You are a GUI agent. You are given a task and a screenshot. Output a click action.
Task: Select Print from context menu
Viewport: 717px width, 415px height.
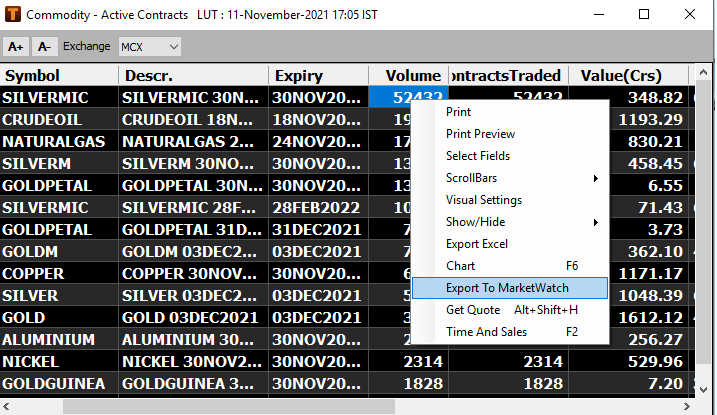[458, 112]
